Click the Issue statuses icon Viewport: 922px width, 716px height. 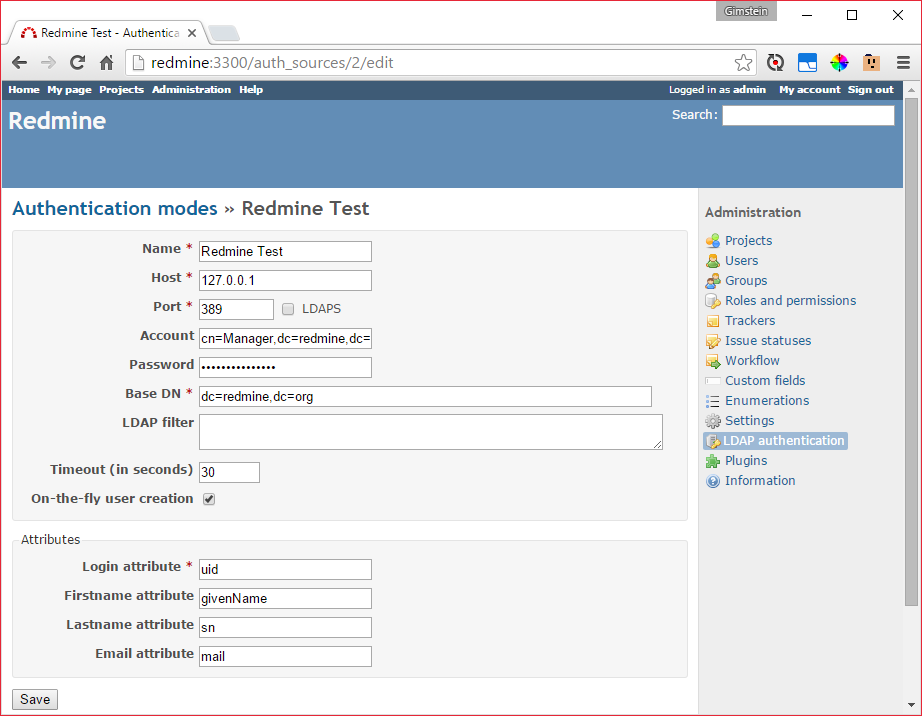tap(713, 341)
